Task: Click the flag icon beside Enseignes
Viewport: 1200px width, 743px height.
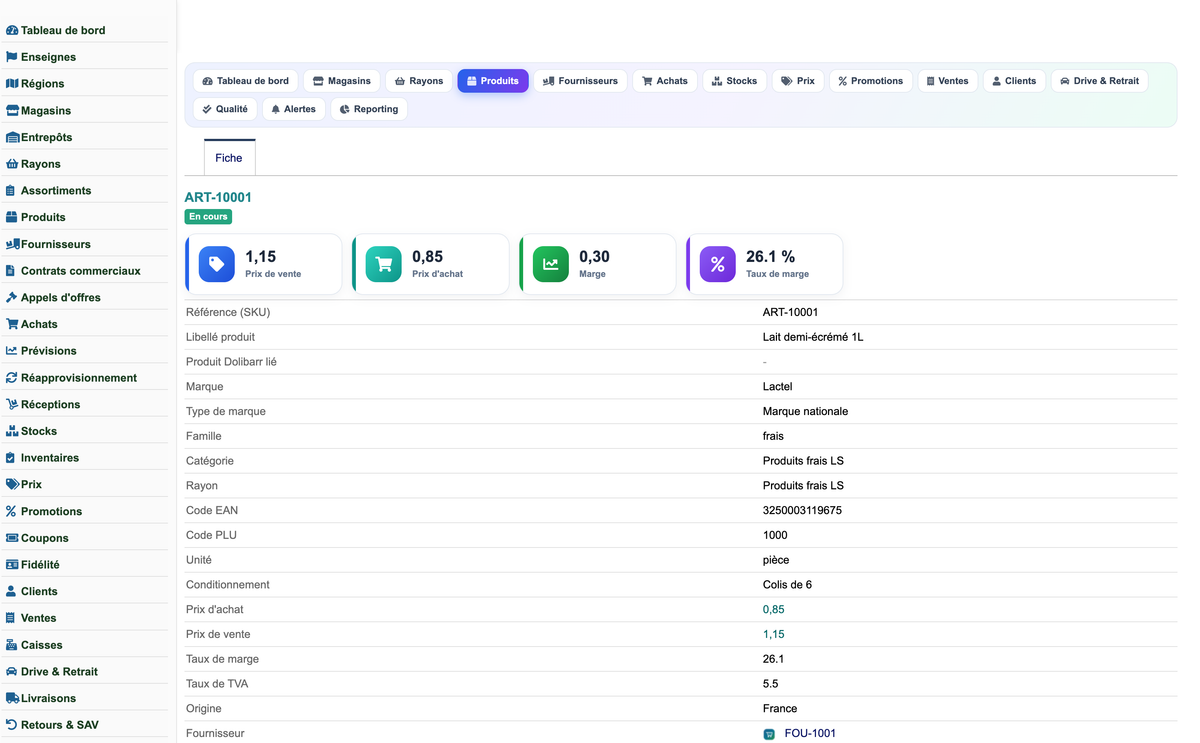Action: (12, 57)
